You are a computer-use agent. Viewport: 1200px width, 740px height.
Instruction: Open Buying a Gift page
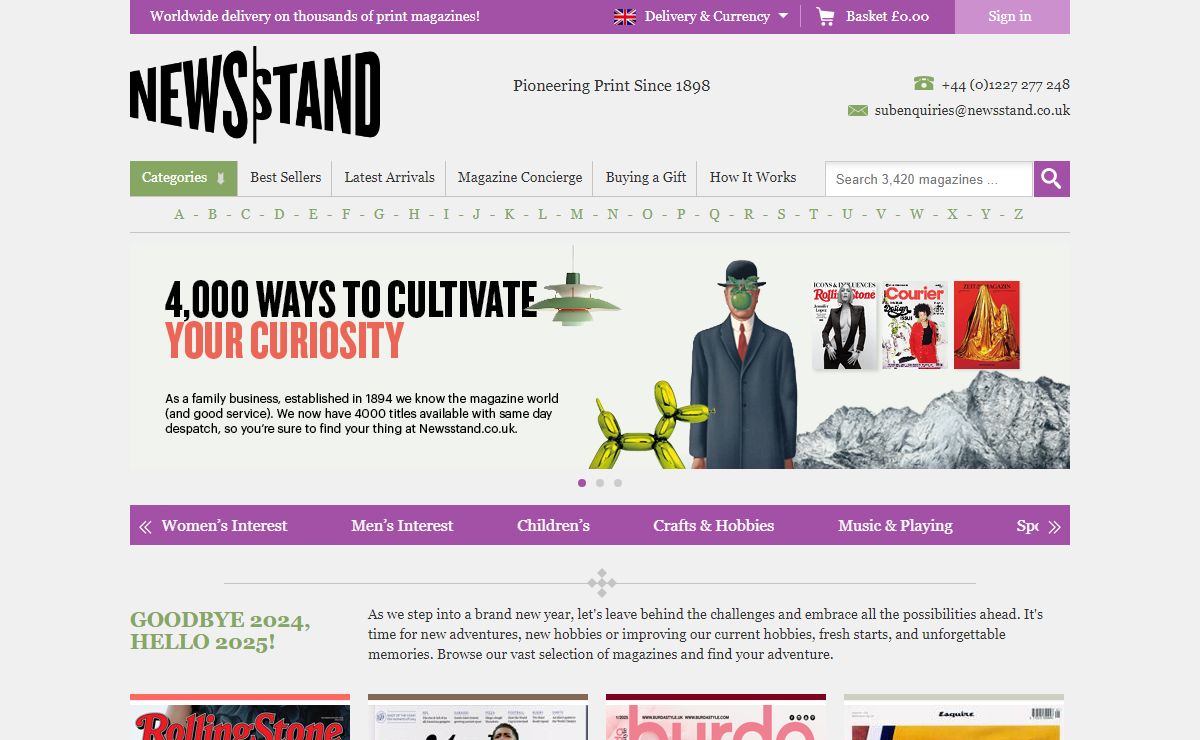pos(645,177)
